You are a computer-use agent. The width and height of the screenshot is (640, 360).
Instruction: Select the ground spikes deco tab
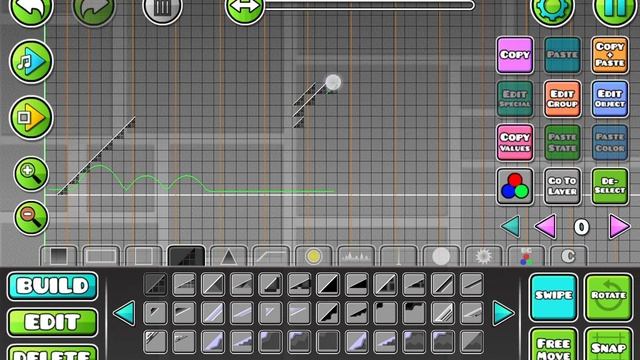pos(356,256)
